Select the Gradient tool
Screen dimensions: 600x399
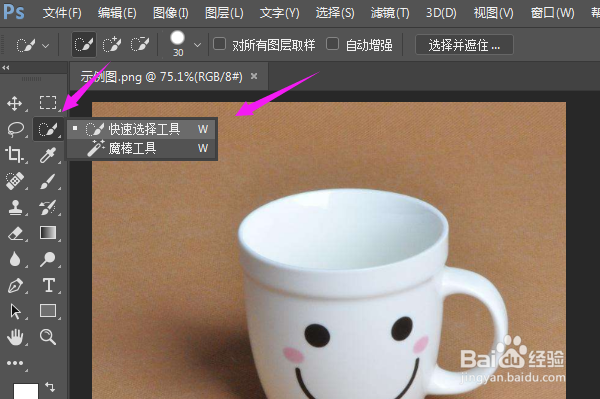tap(48, 233)
